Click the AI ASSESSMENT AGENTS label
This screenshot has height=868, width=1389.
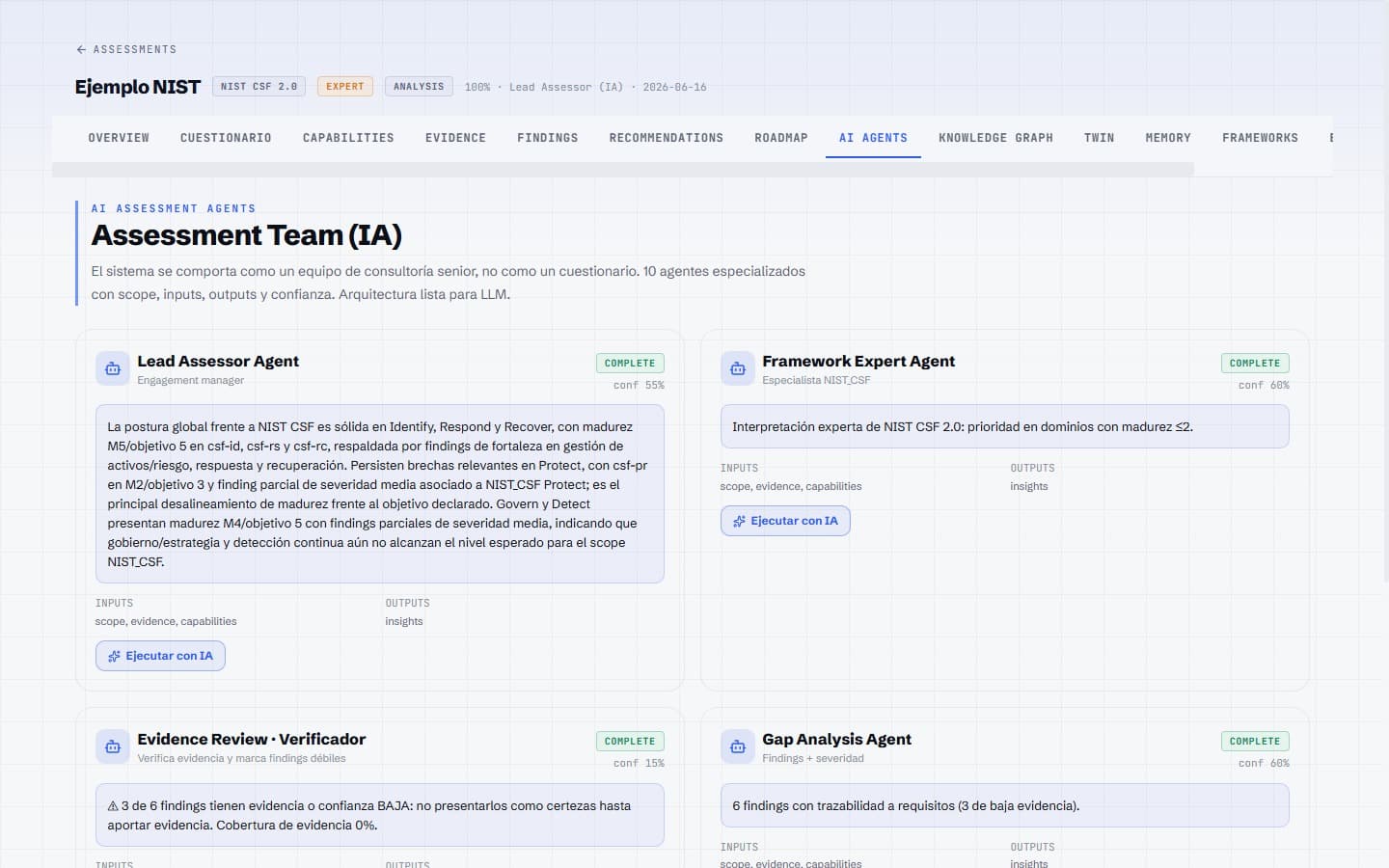pyautogui.click(x=174, y=208)
